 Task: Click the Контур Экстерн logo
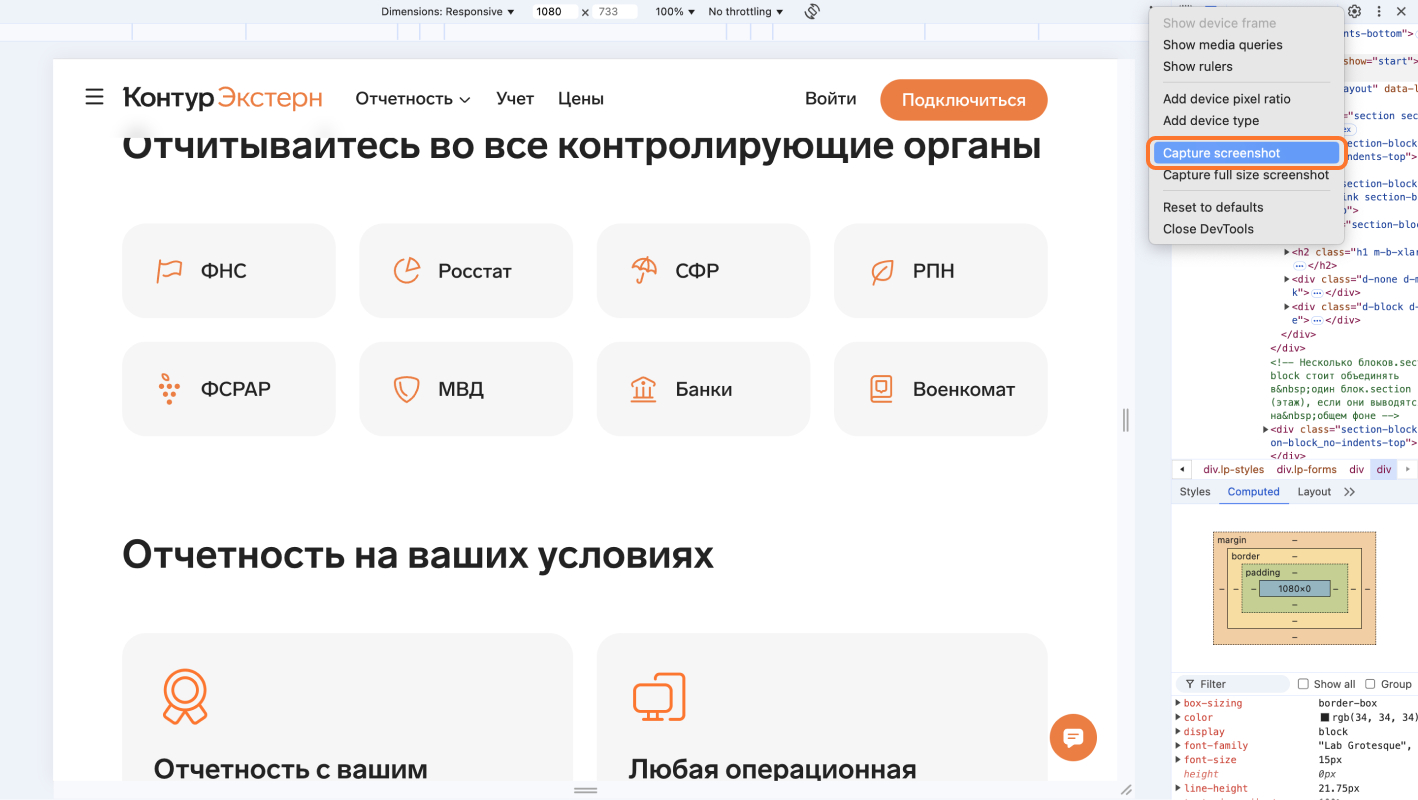222,98
